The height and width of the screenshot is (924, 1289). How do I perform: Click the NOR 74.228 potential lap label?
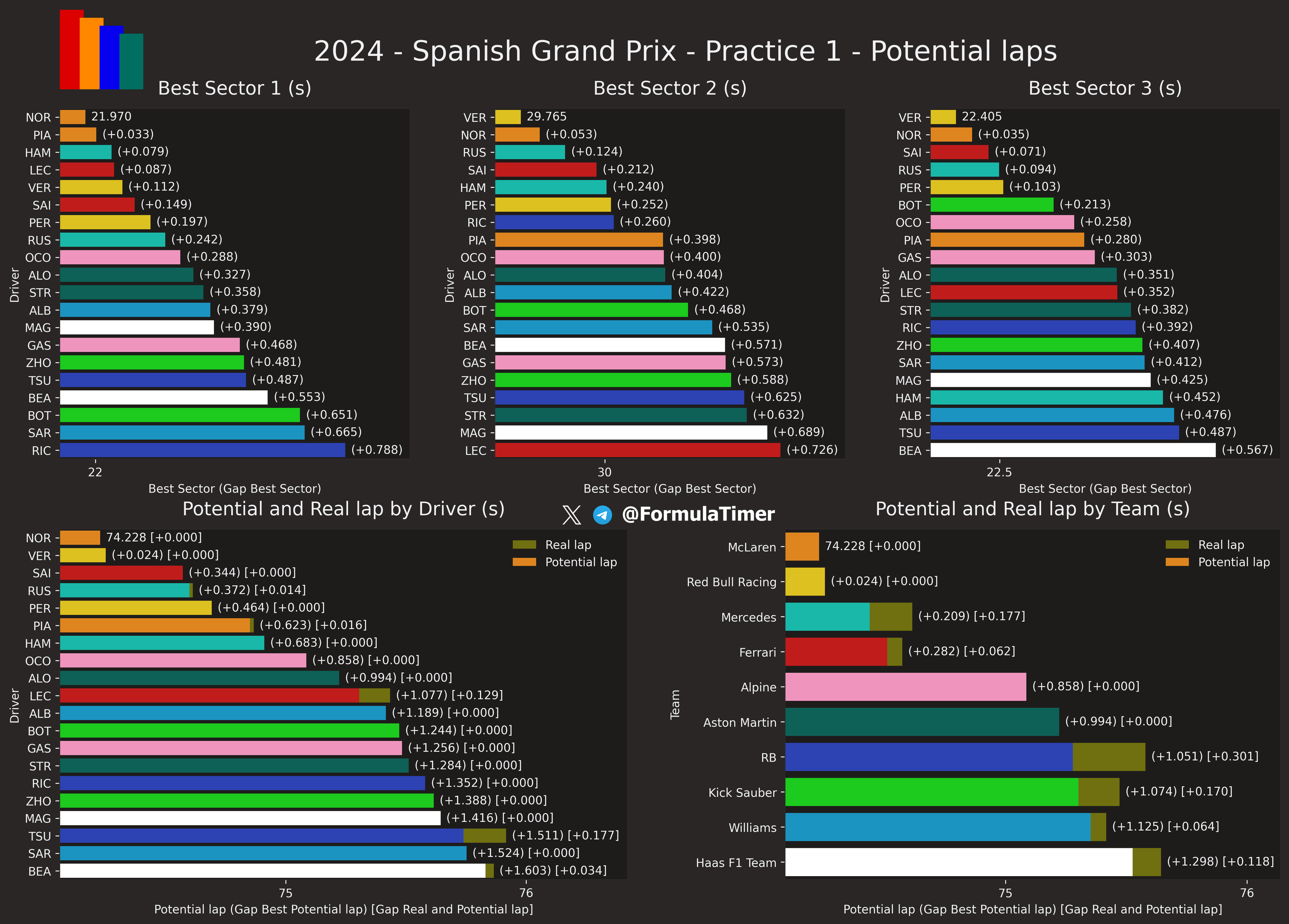[154, 538]
